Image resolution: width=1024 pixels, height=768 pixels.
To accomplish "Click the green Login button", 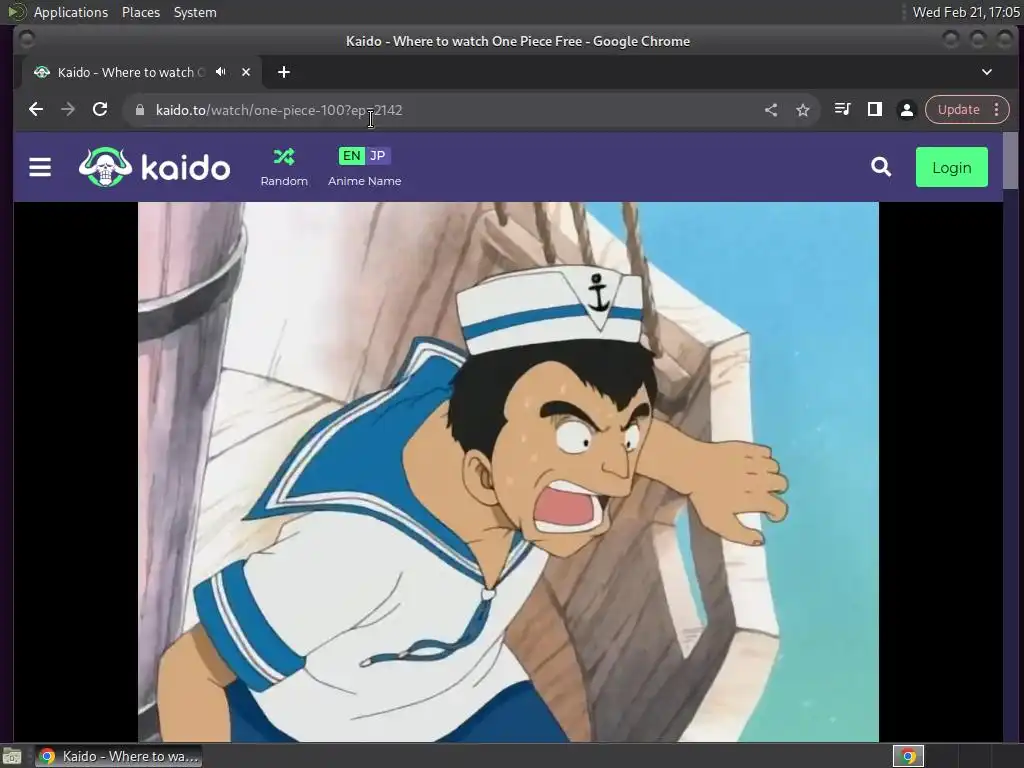I will click(952, 167).
